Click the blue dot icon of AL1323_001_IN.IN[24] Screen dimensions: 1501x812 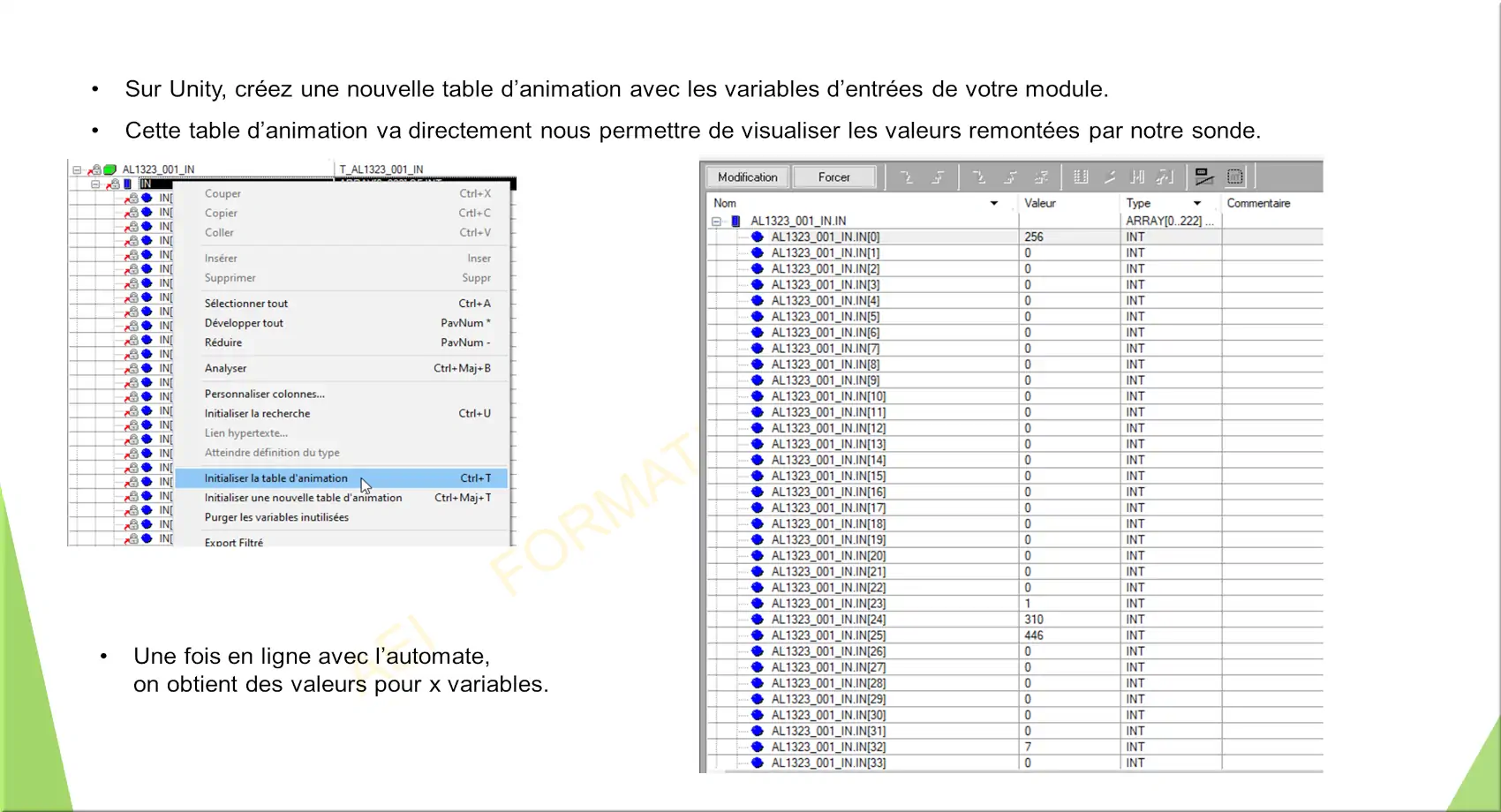click(757, 620)
